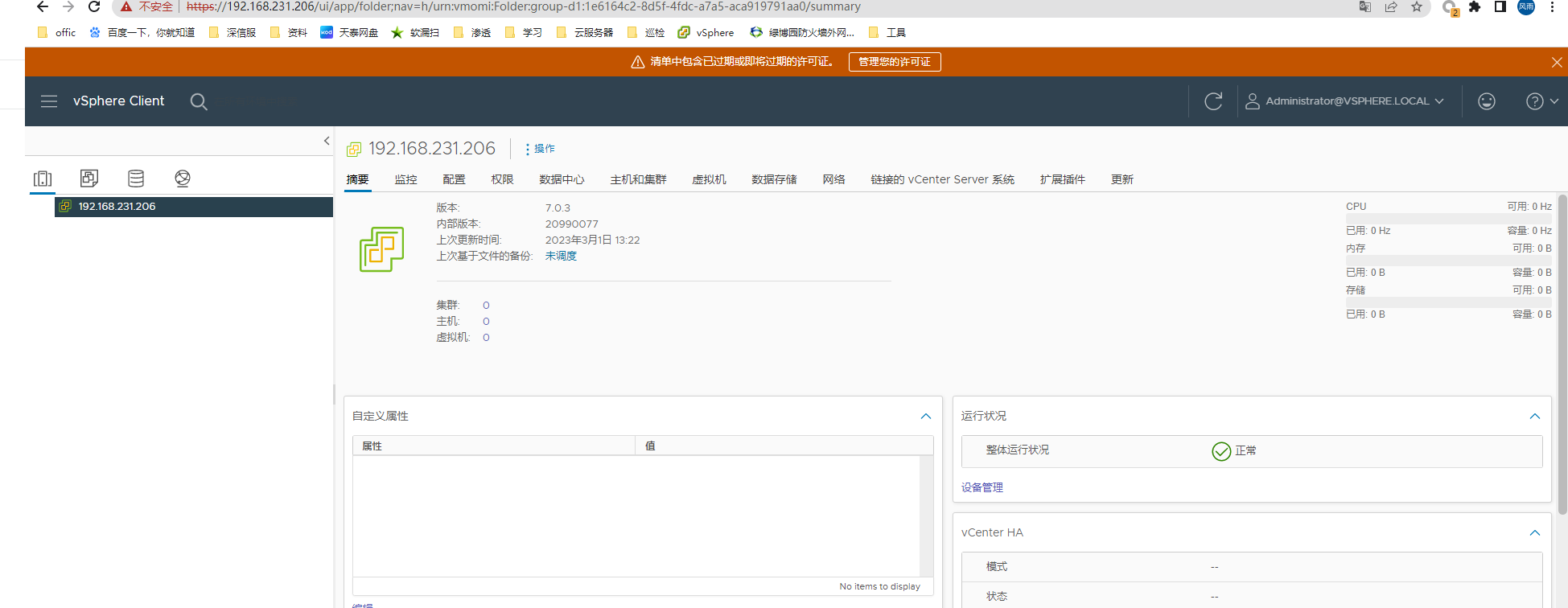This screenshot has height=608, width=1568.
Task: Click the green 正常 status check icon
Action: click(1221, 451)
